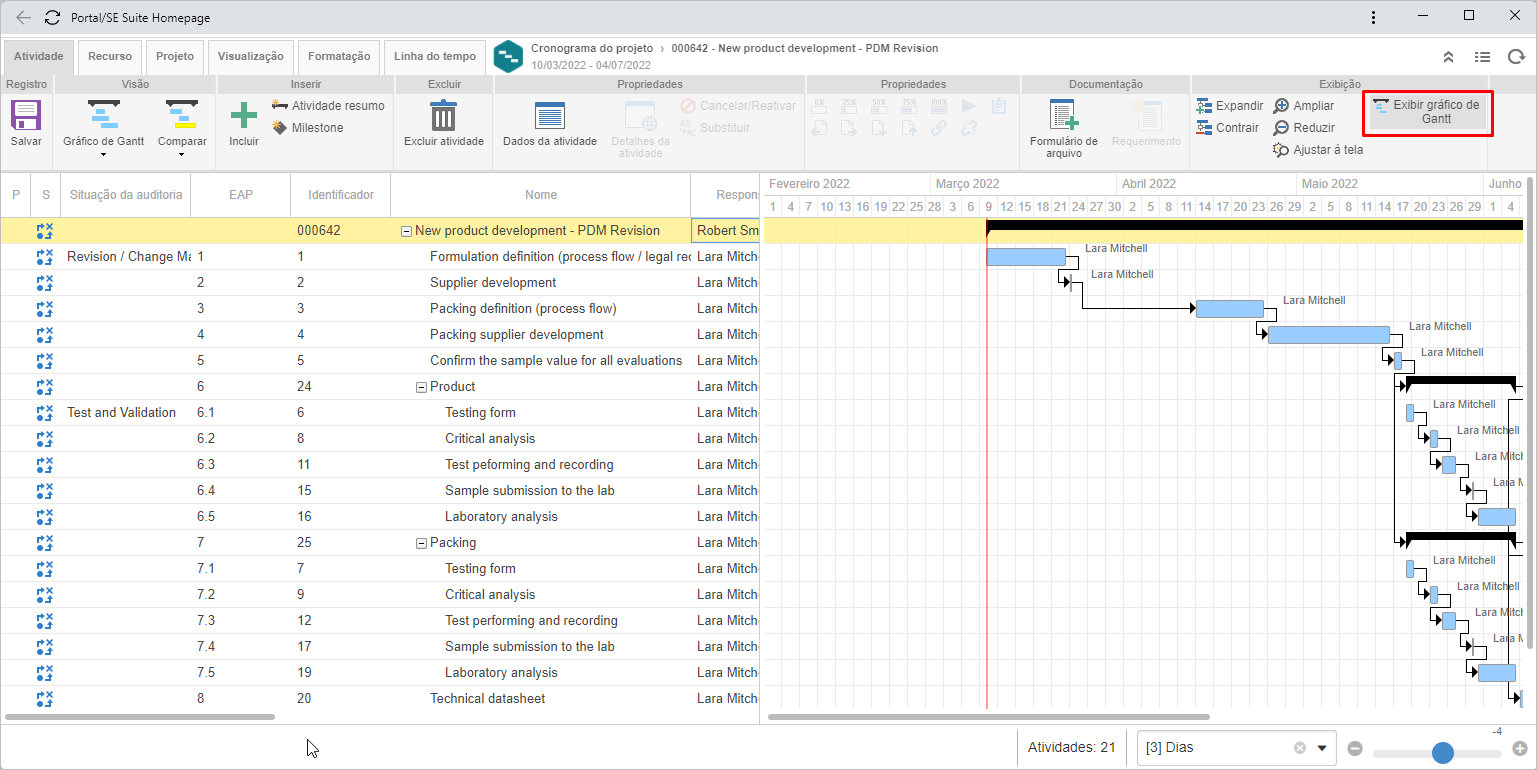
Task: Click the Gantt bar for Formulation definition
Action: coord(1026,257)
